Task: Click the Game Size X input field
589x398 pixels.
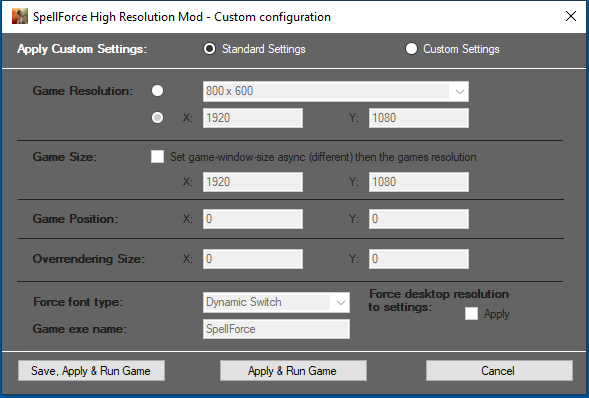Action: [253, 182]
